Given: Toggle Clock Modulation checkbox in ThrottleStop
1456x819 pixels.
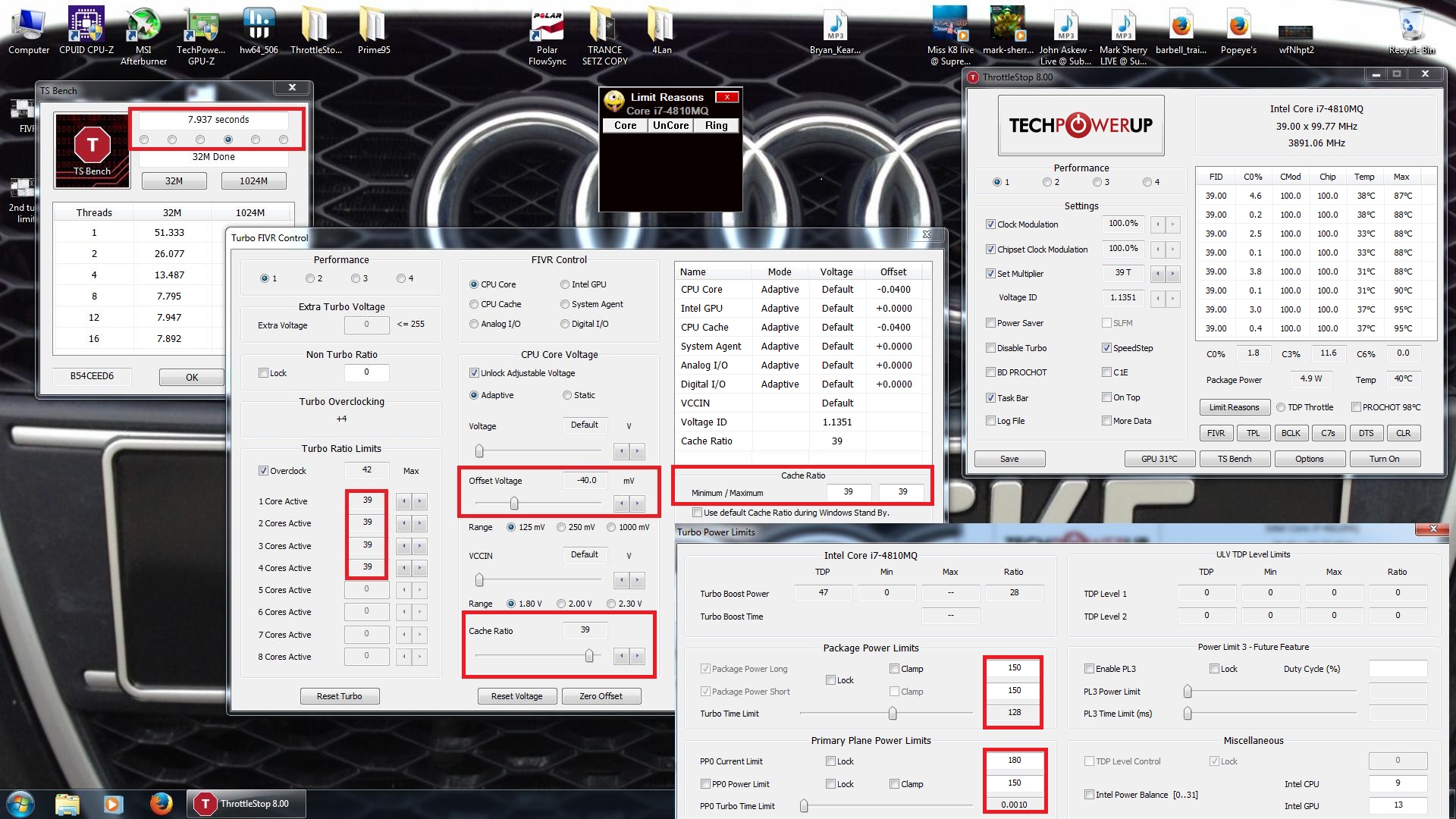Looking at the screenshot, I should [x=990, y=224].
